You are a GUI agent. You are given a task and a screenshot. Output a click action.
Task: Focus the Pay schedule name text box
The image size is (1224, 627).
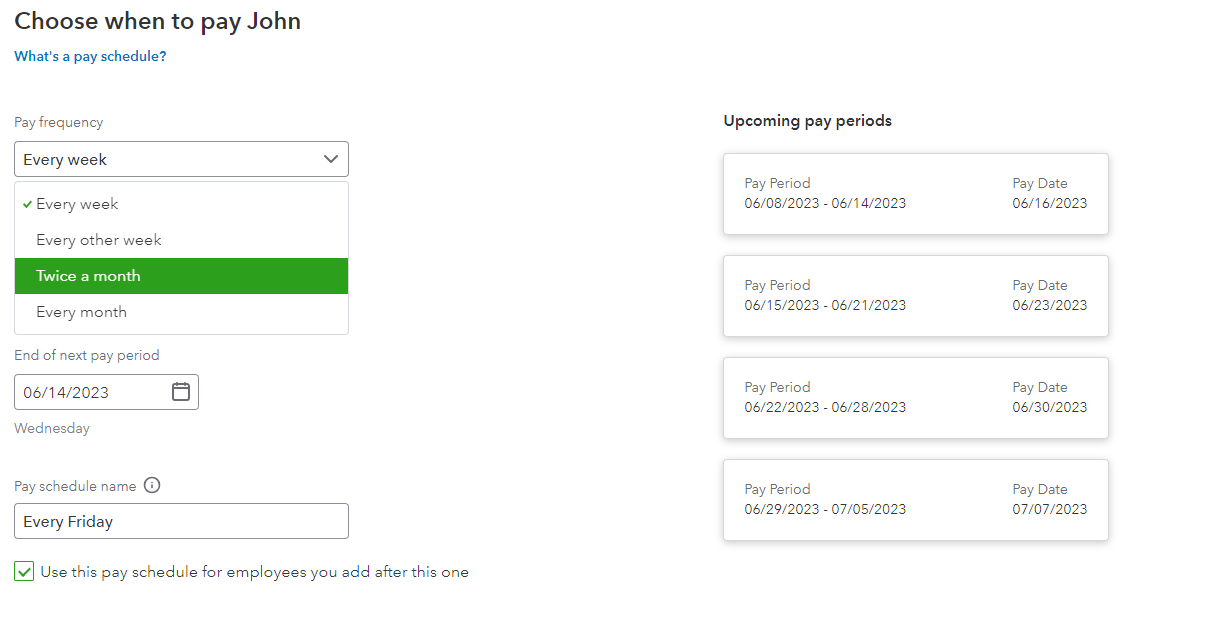tap(181, 521)
